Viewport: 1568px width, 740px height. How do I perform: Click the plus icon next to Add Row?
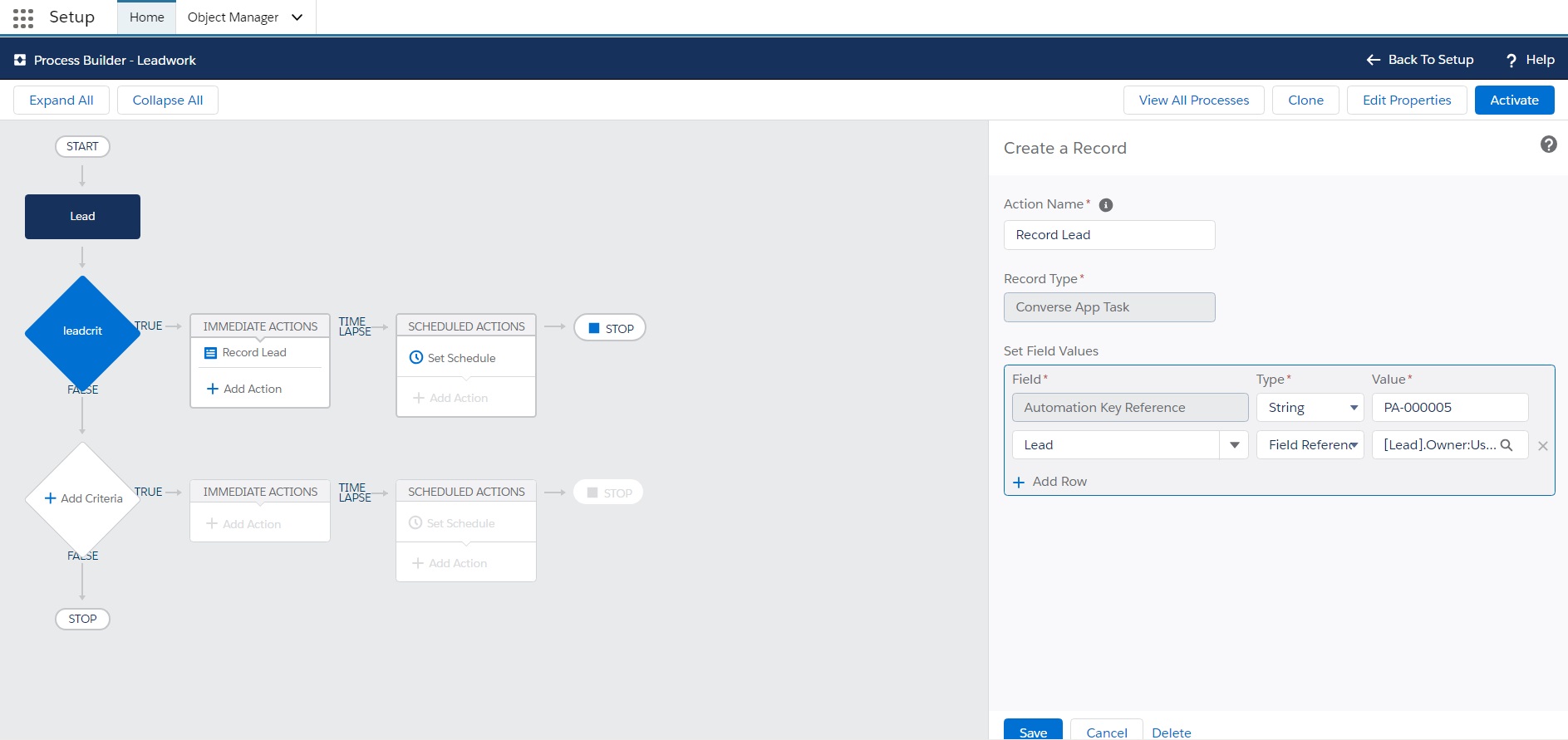1019,482
